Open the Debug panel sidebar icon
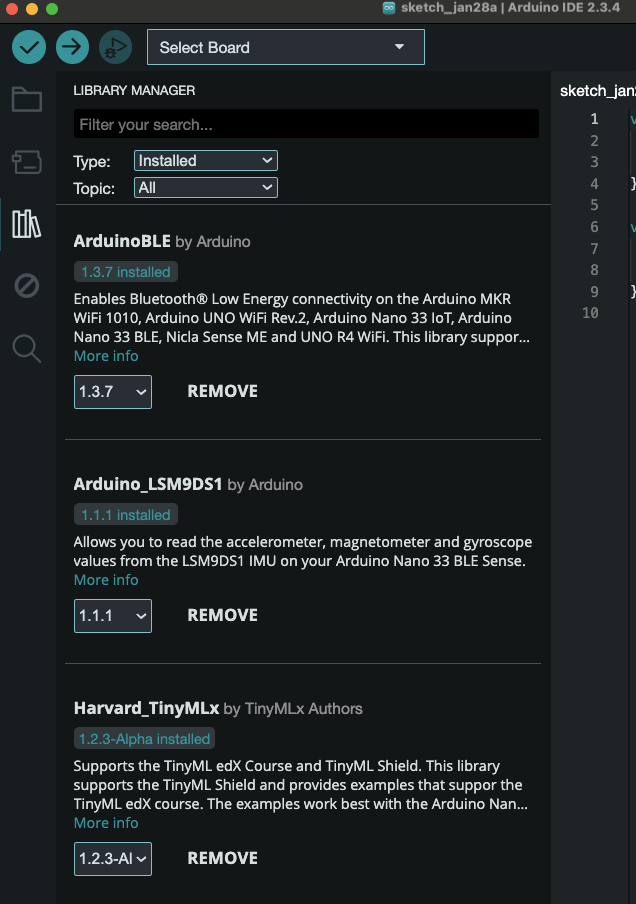Viewport: 636px width, 904px height. coord(26,286)
